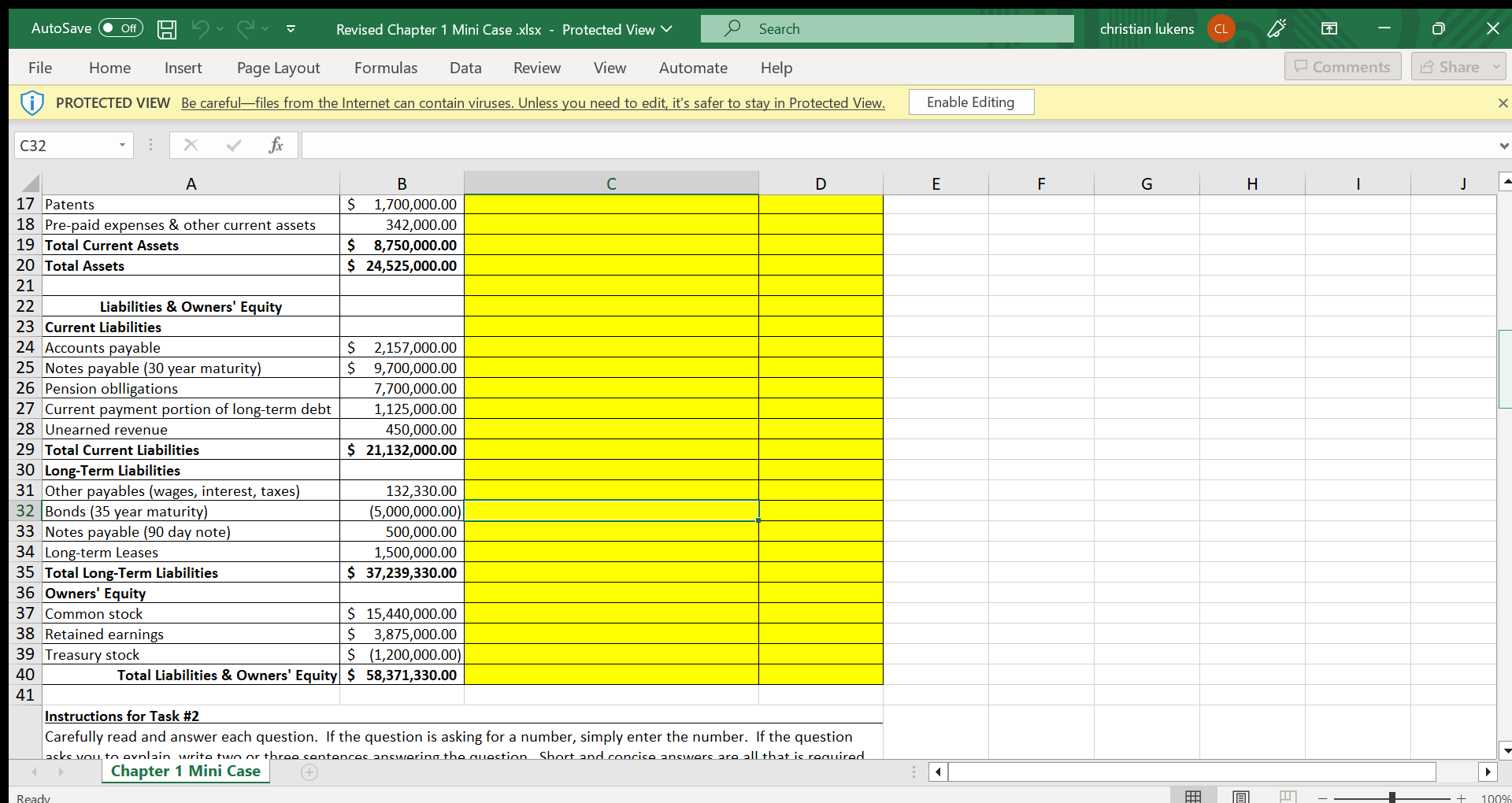
Task: Follow the Protected View warning link
Action: (x=532, y=102)
